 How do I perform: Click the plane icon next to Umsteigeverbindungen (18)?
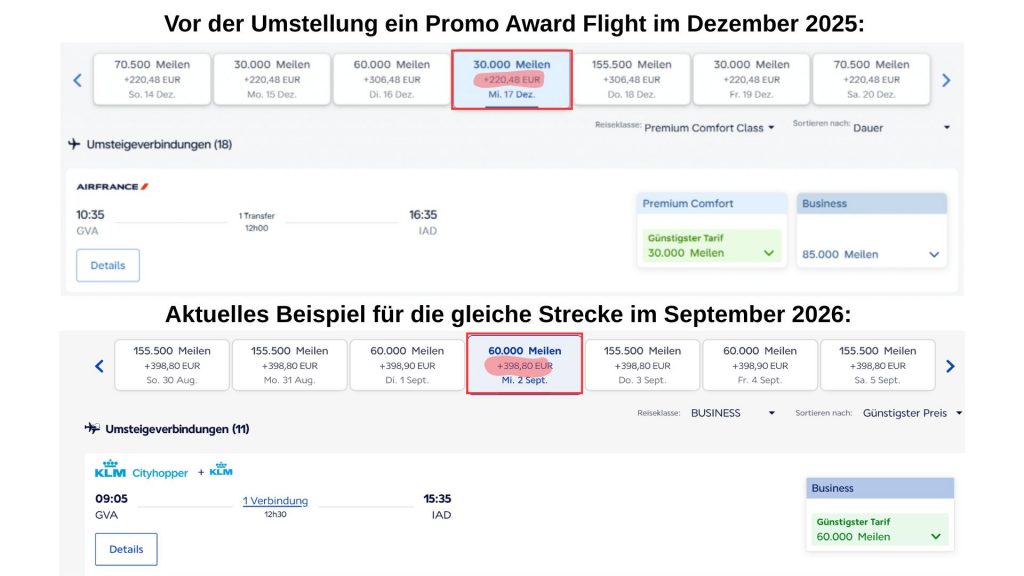pyautogui.click(x=76, y=144)
